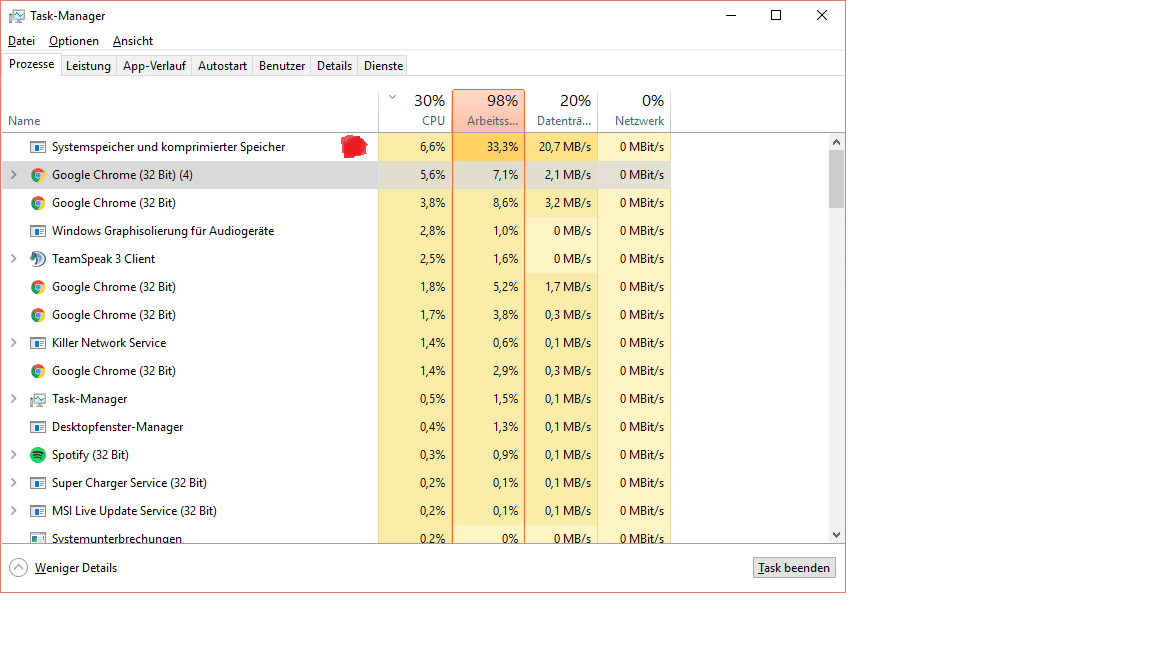This screenshot has height=648, width=1152.
Task: Switch to the Autostart tab
Action: [x=223, y=66]
